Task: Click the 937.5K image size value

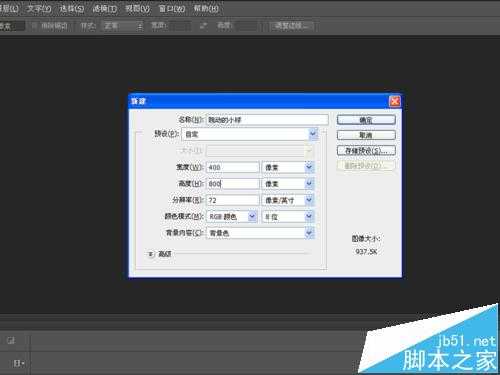Action: [x=366, y=252]
